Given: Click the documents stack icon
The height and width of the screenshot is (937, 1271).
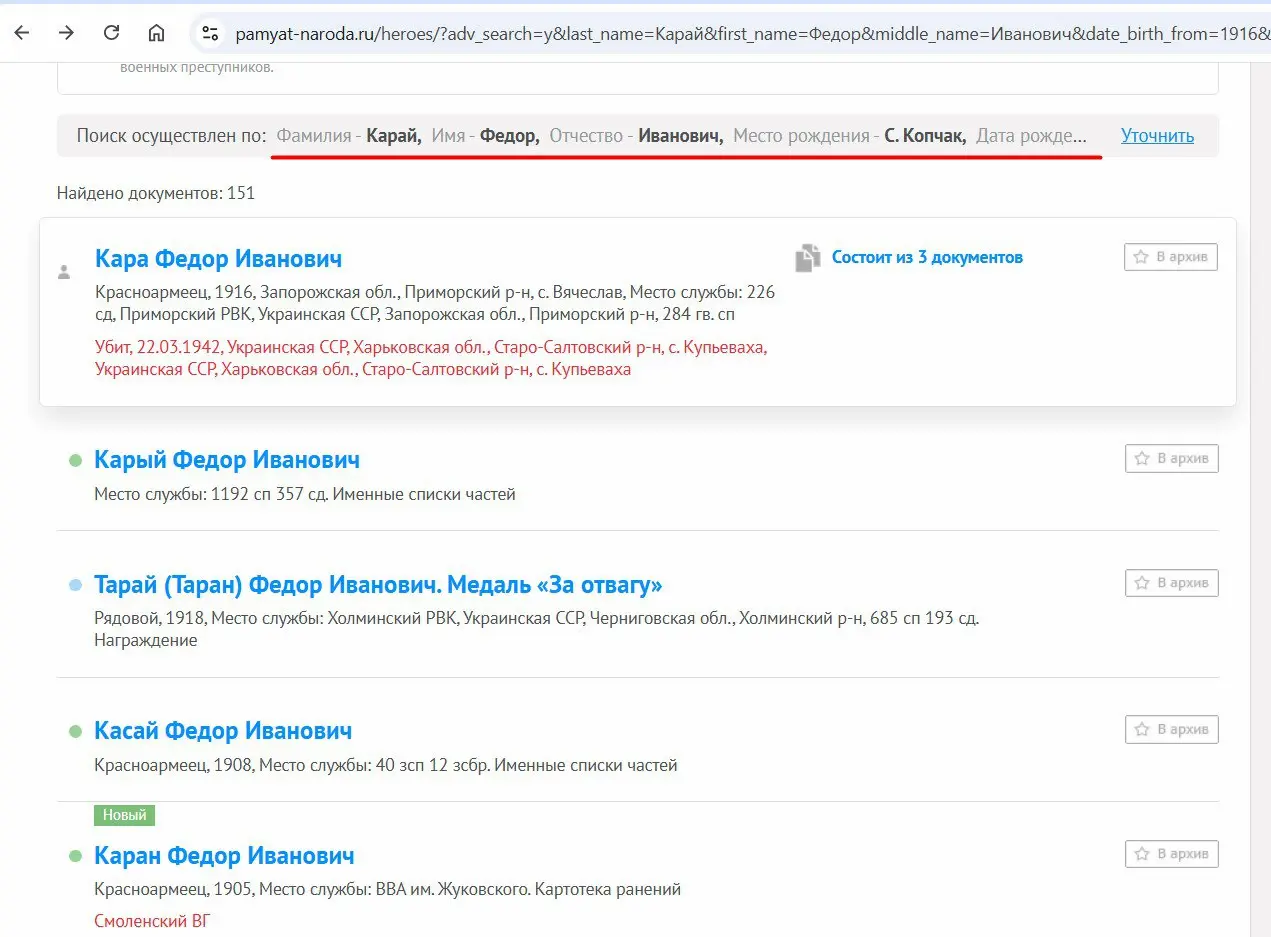Looking at the screenshot, I should pyautogui.click(x=807, y=258).
